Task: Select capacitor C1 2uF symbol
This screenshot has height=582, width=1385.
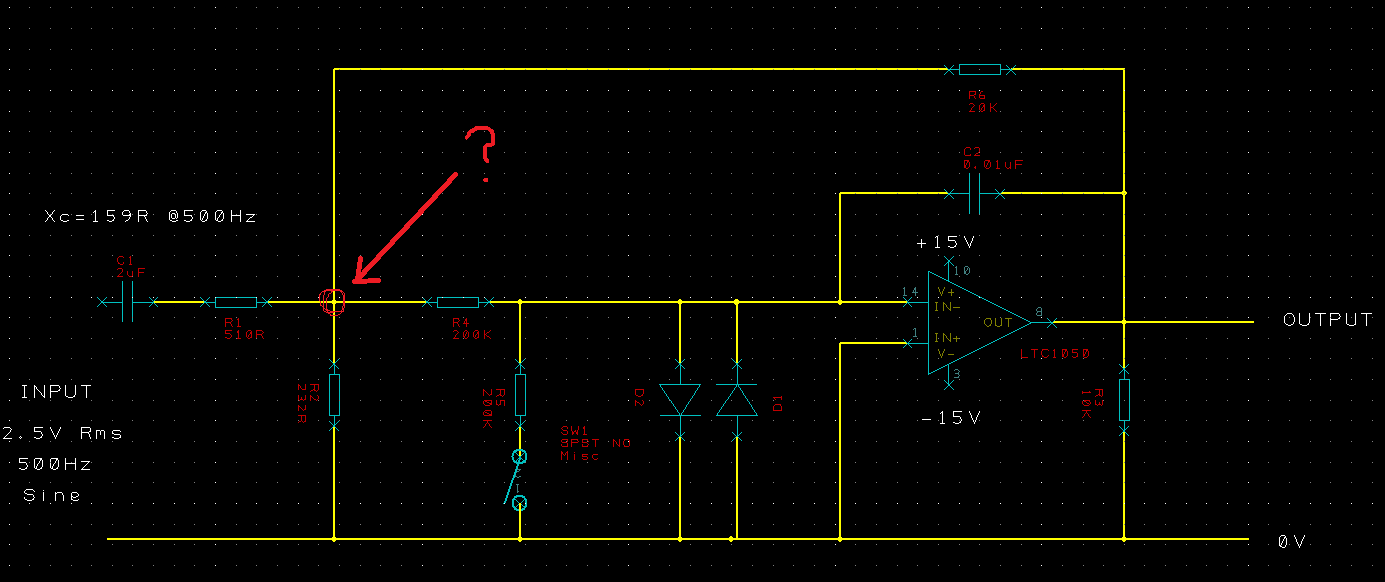Action: tap(128, 301)
